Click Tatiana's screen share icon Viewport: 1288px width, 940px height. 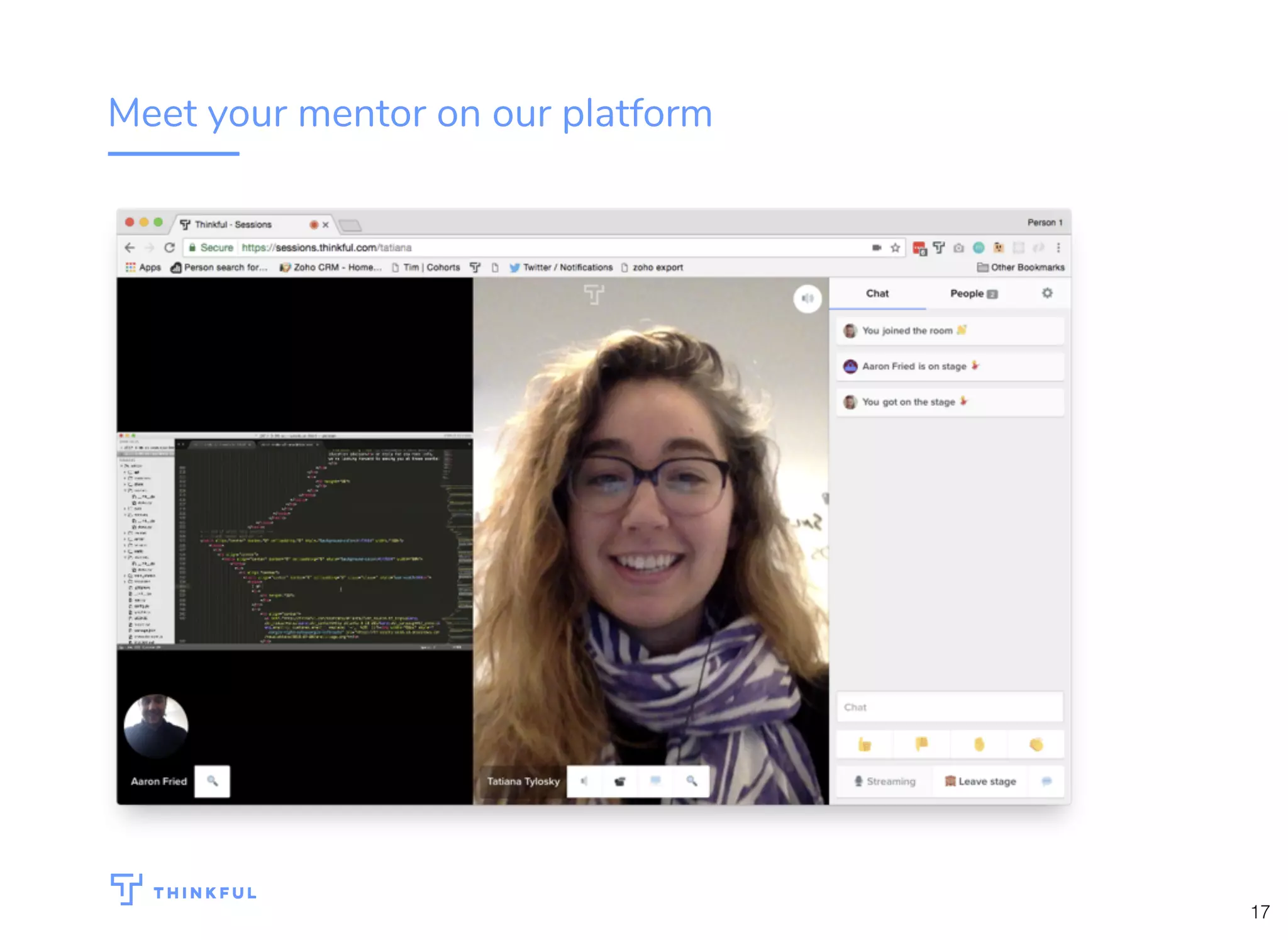[655, 781]
